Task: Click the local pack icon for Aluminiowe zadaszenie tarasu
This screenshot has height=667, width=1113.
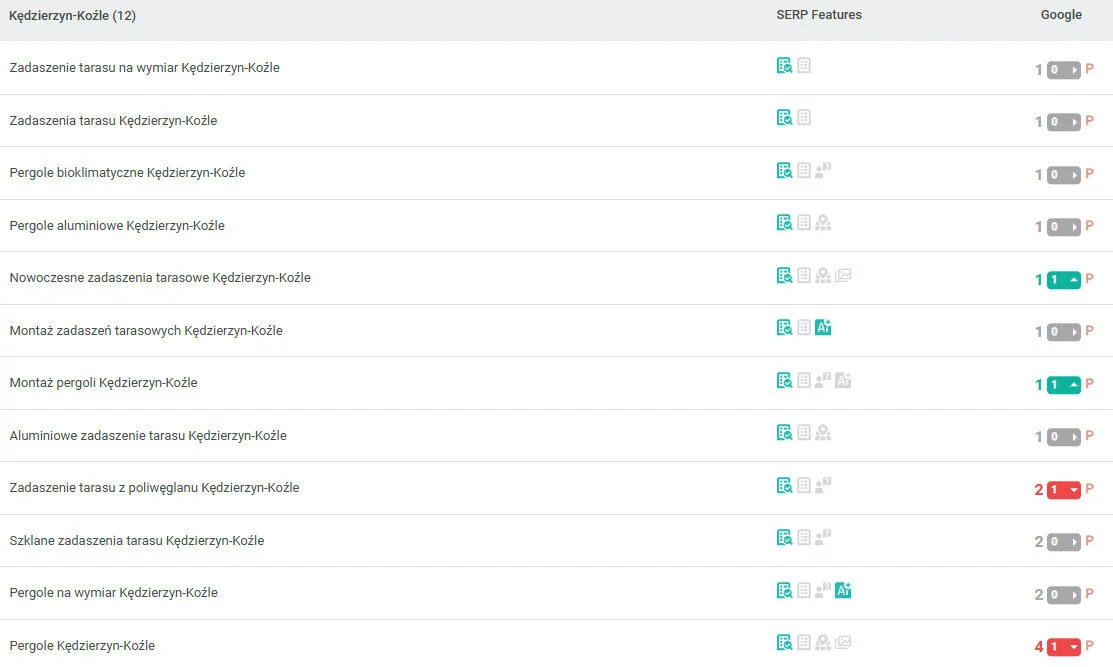Action: (x=823, y=432)
